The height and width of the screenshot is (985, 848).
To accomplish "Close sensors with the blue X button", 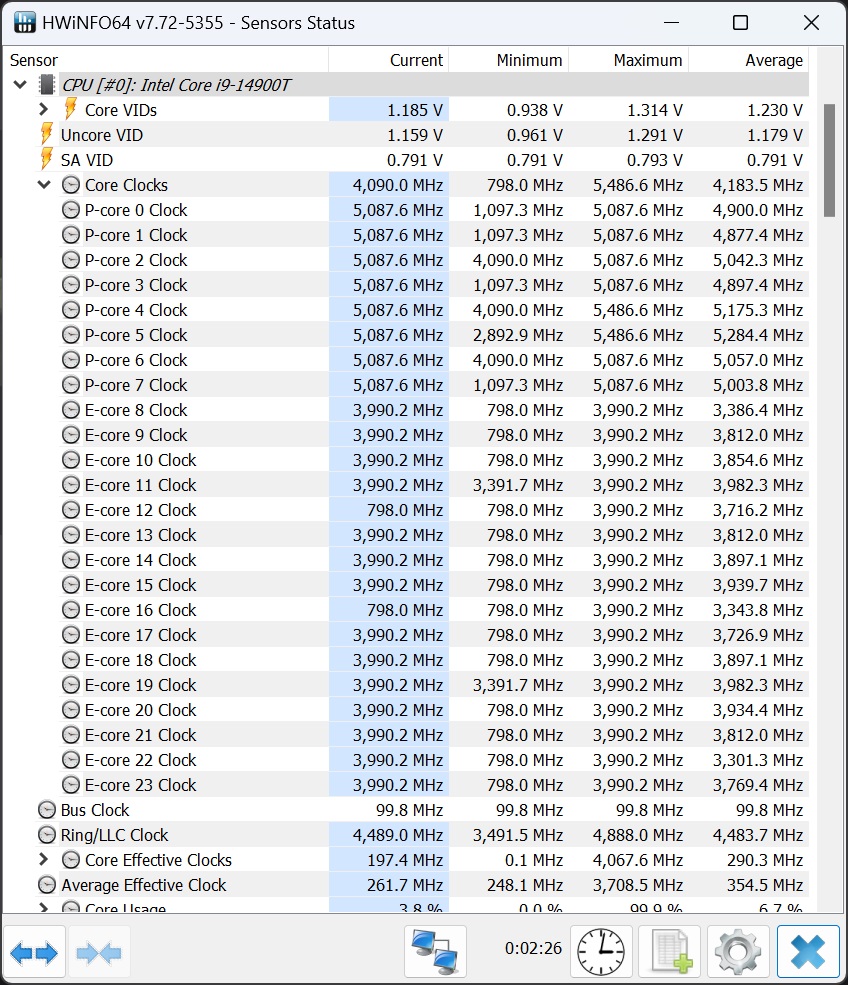I will click(x=808, y=952).
